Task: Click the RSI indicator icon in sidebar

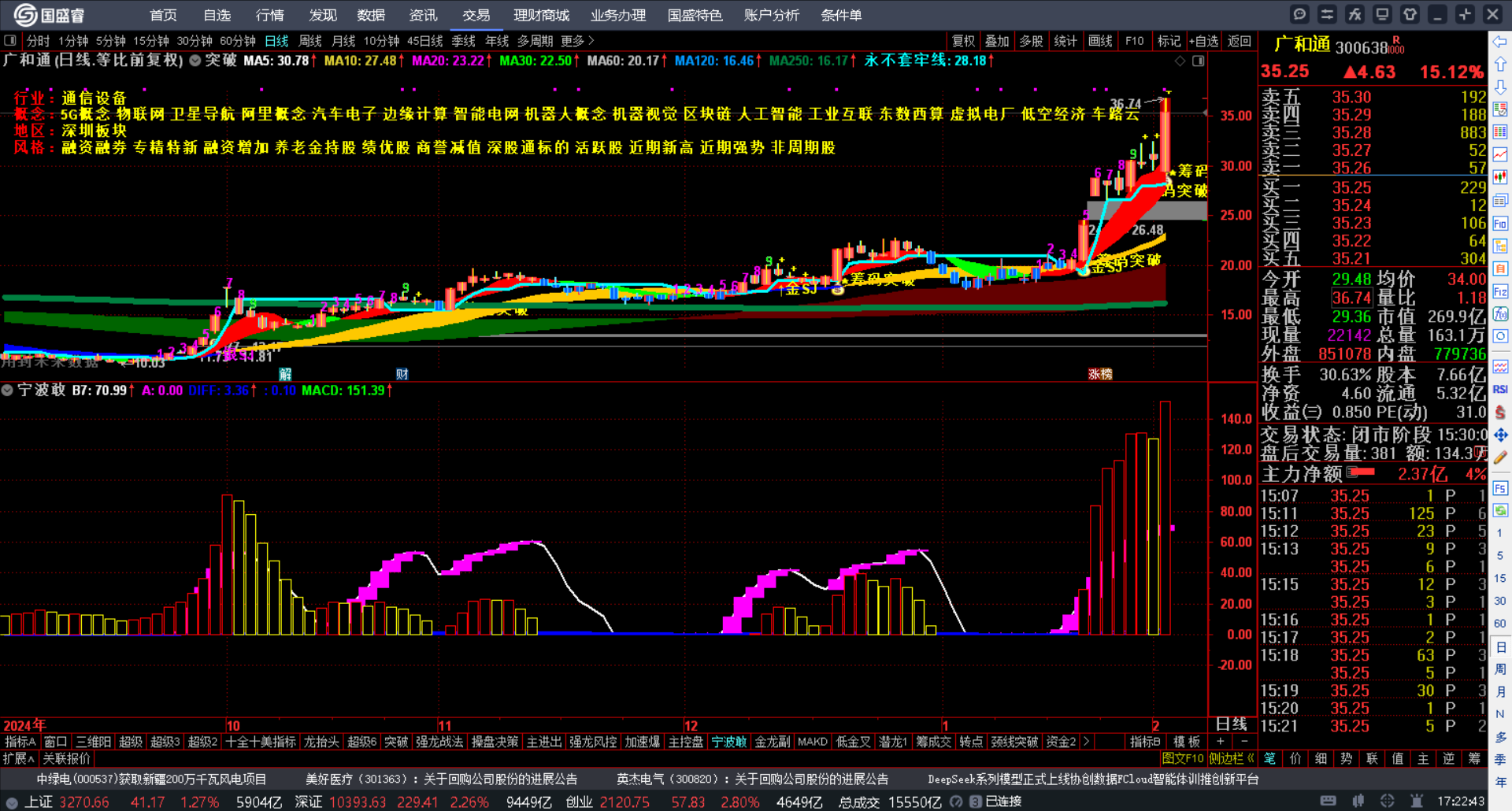Action: 1500,389
